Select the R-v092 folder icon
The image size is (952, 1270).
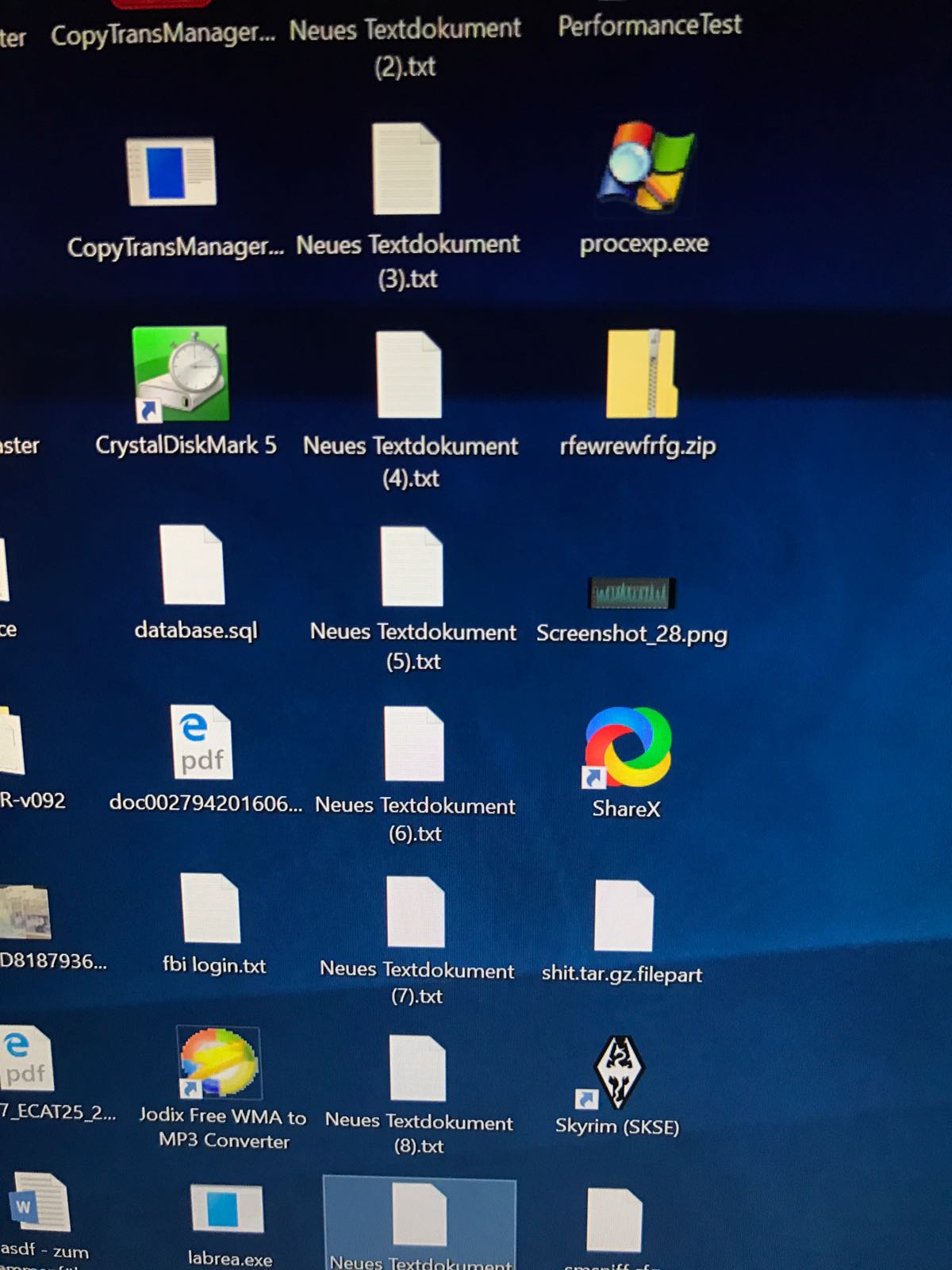point(12,740)
